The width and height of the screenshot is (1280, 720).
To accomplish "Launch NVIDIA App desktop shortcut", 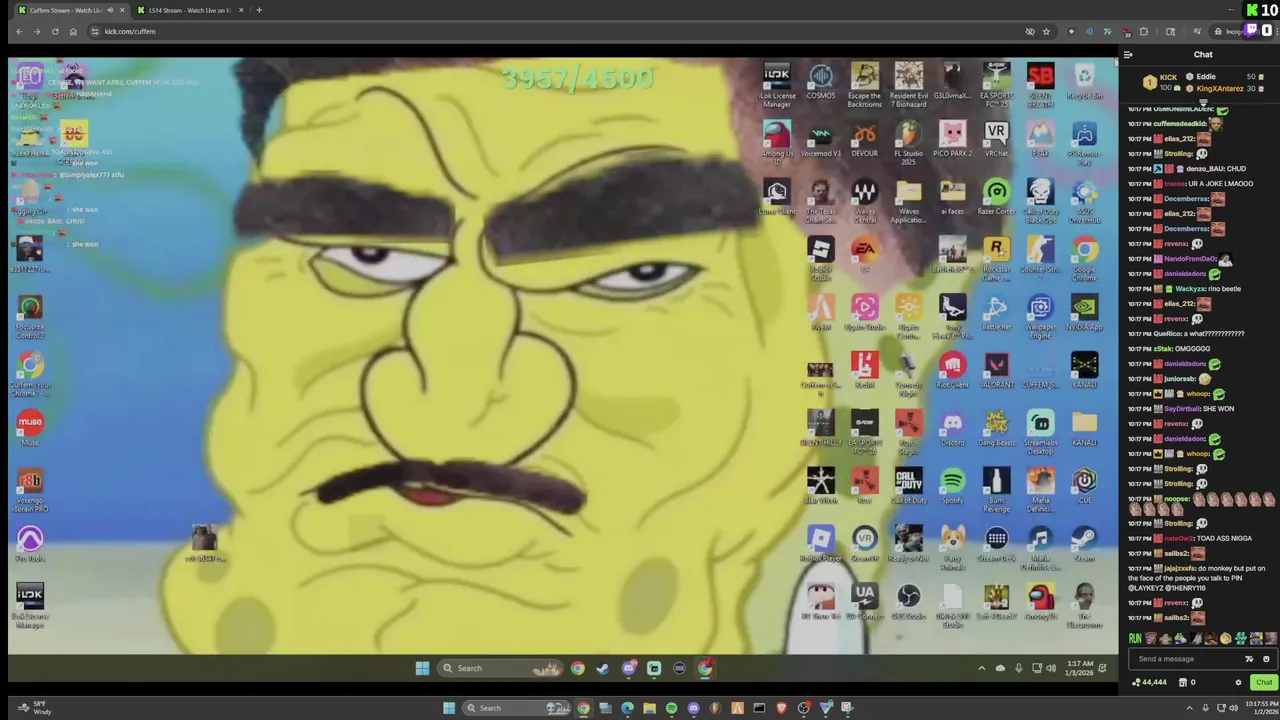I will [1084, 314].
